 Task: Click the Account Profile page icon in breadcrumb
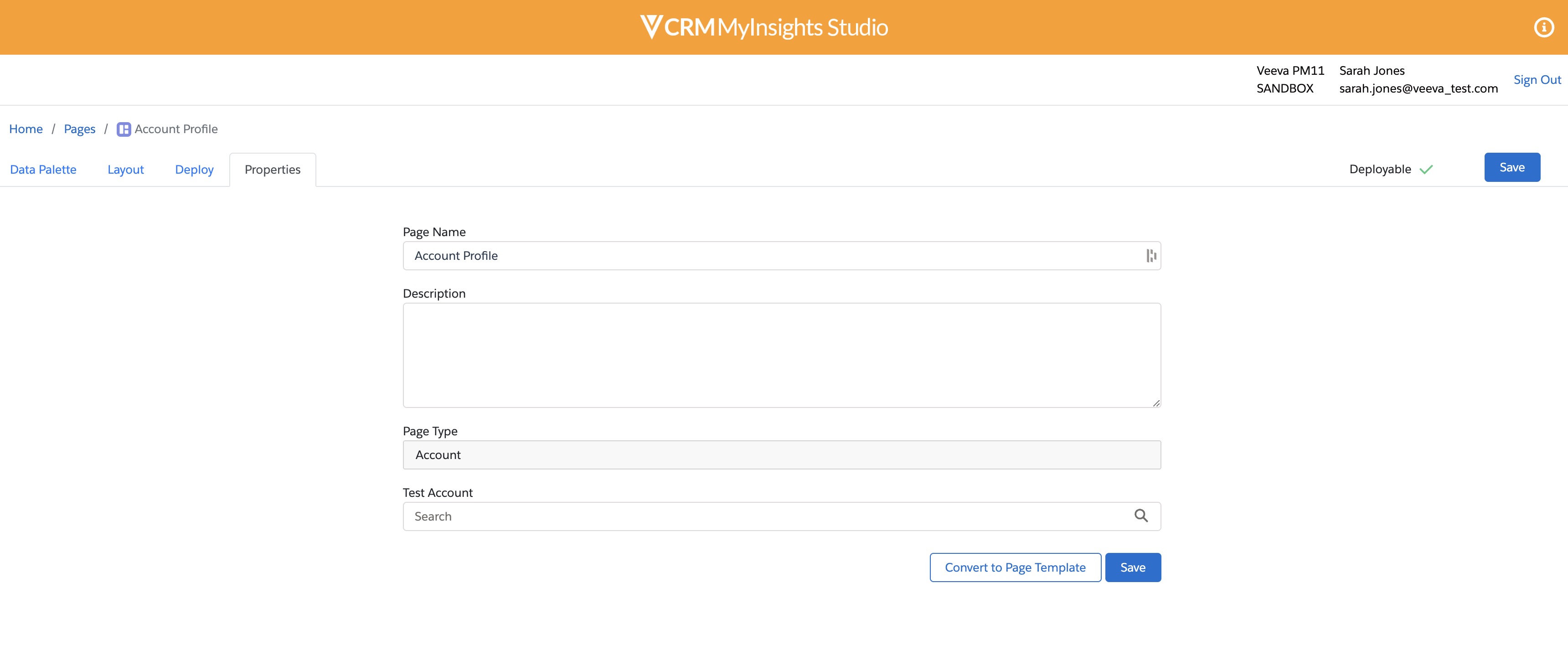[124, 129]
